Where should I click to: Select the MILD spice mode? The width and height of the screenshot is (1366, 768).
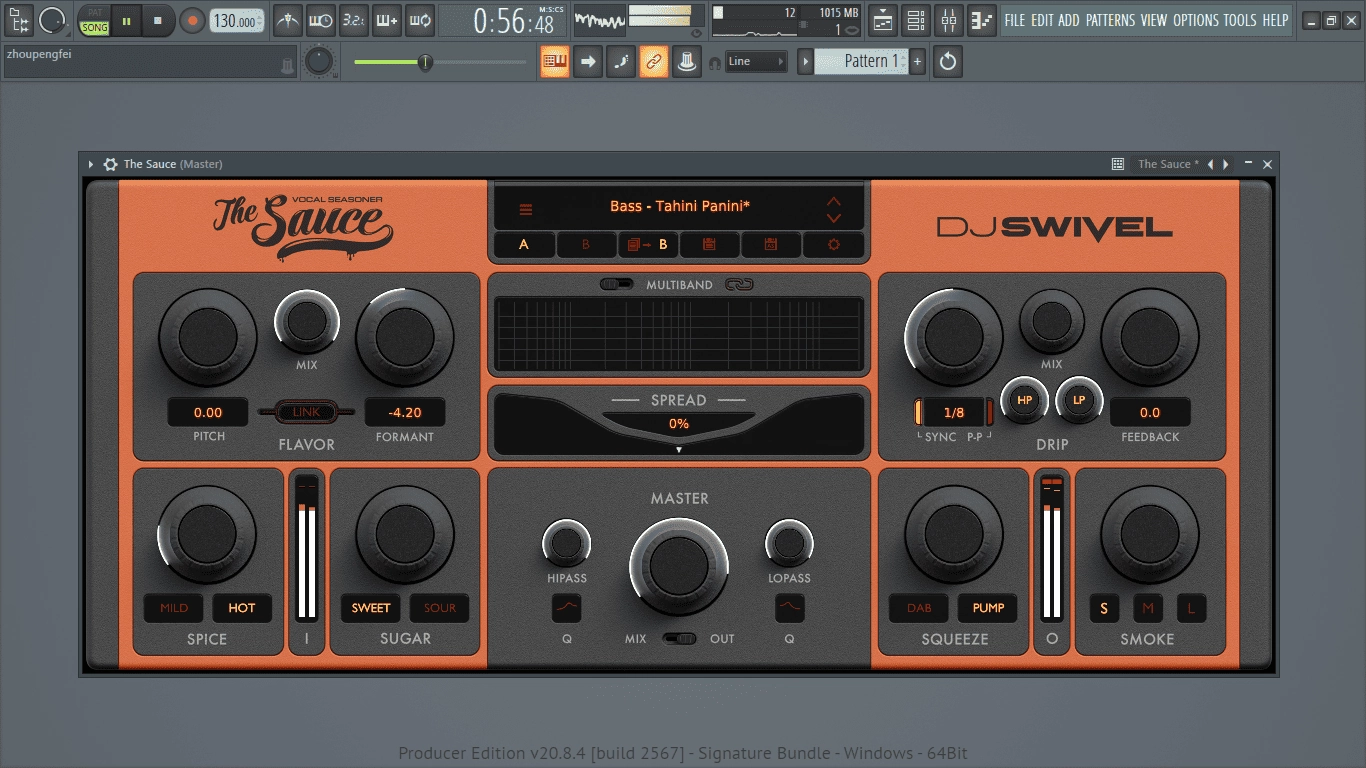click(x=174, y=608)
